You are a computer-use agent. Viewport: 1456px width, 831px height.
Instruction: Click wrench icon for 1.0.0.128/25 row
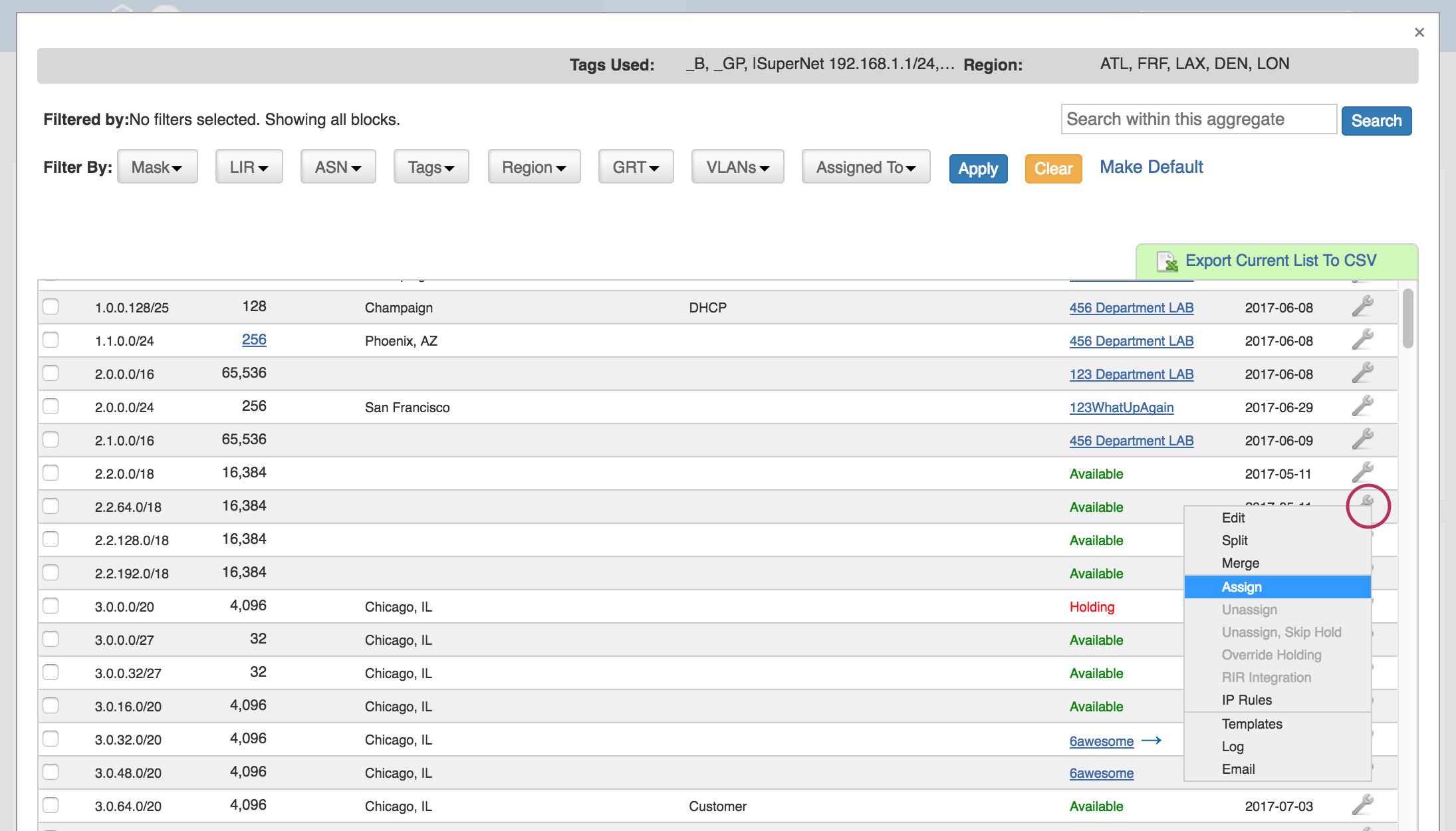coord(1362,306)
